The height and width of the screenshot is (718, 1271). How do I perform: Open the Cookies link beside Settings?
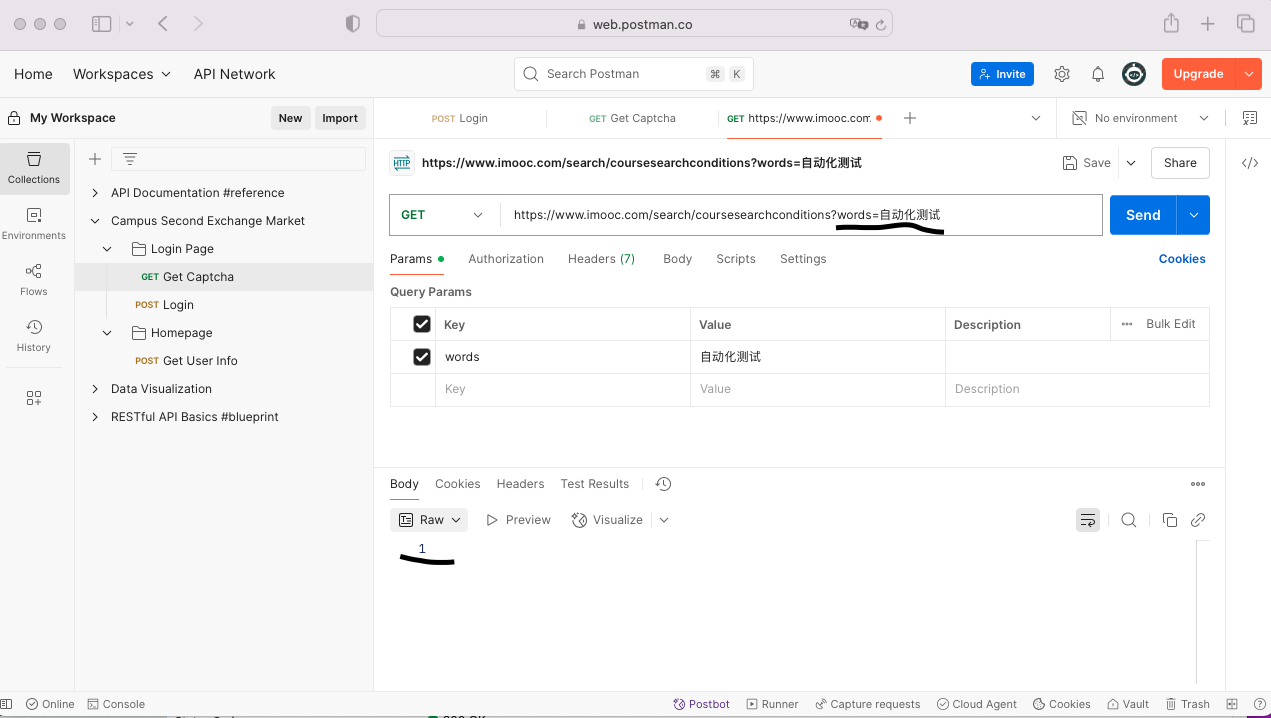(1182, 259)
